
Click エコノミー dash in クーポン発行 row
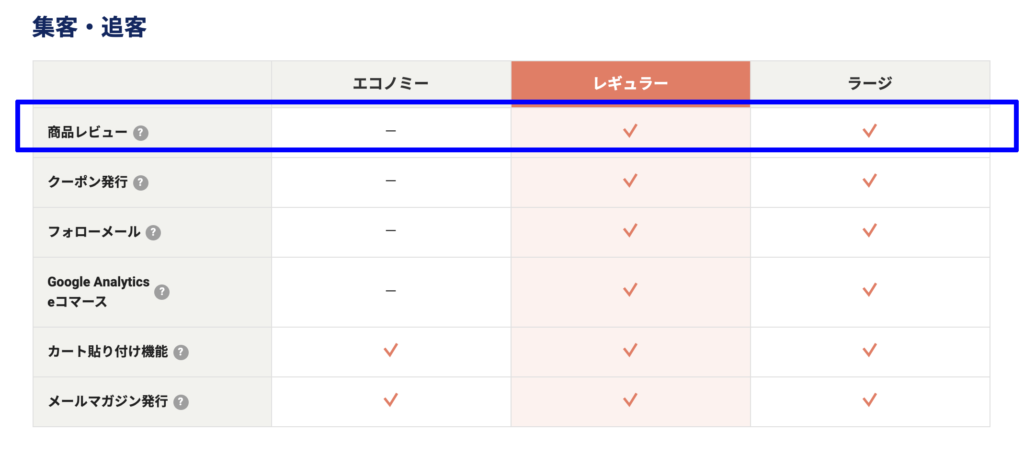[391, 180]
